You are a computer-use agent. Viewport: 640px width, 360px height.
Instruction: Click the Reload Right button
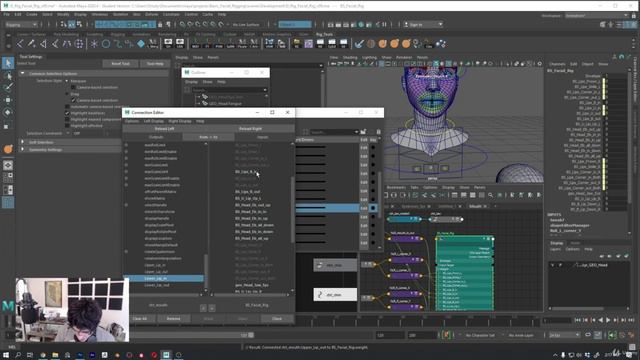250,129
